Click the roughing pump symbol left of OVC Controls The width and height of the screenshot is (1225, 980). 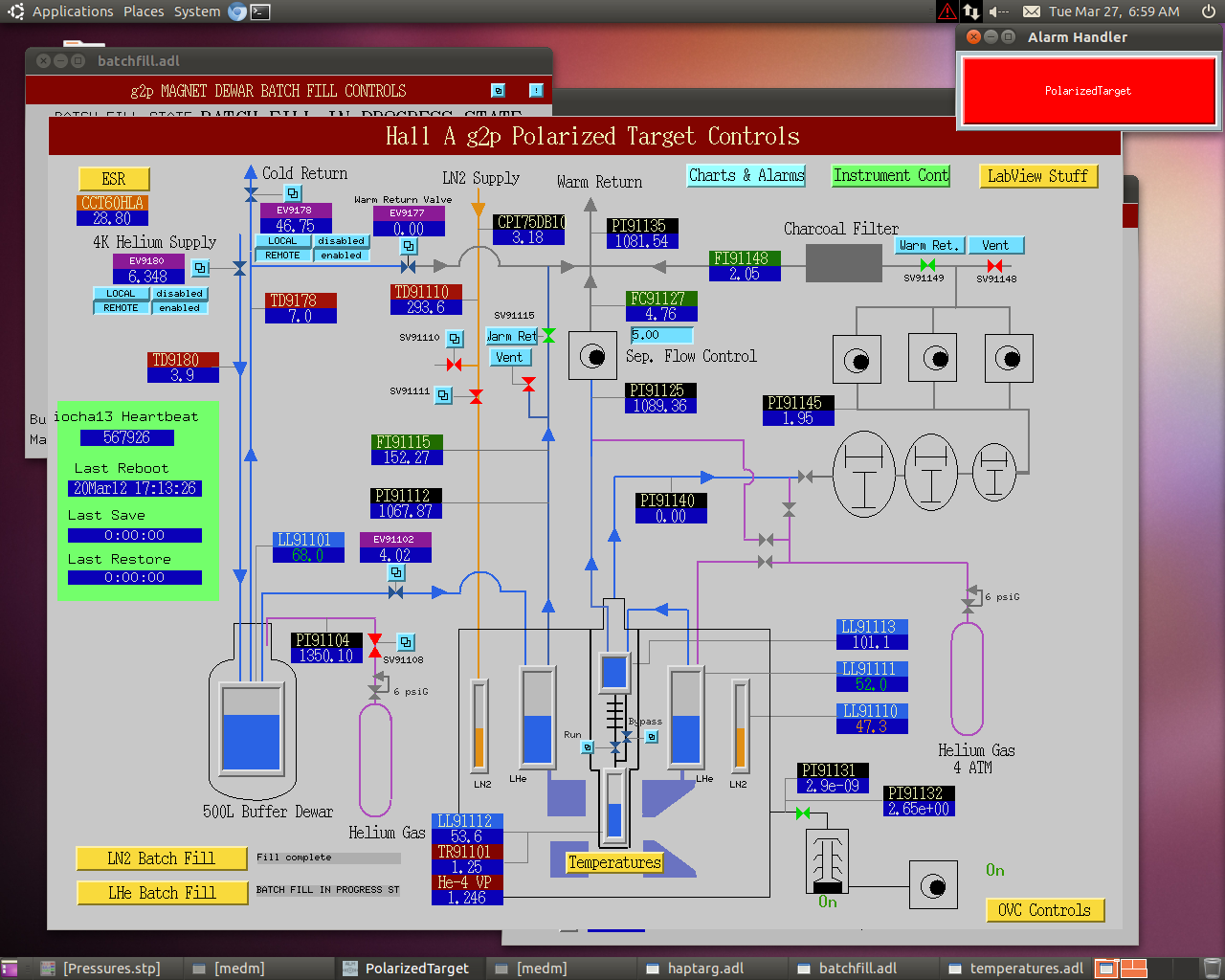[933, 885]
